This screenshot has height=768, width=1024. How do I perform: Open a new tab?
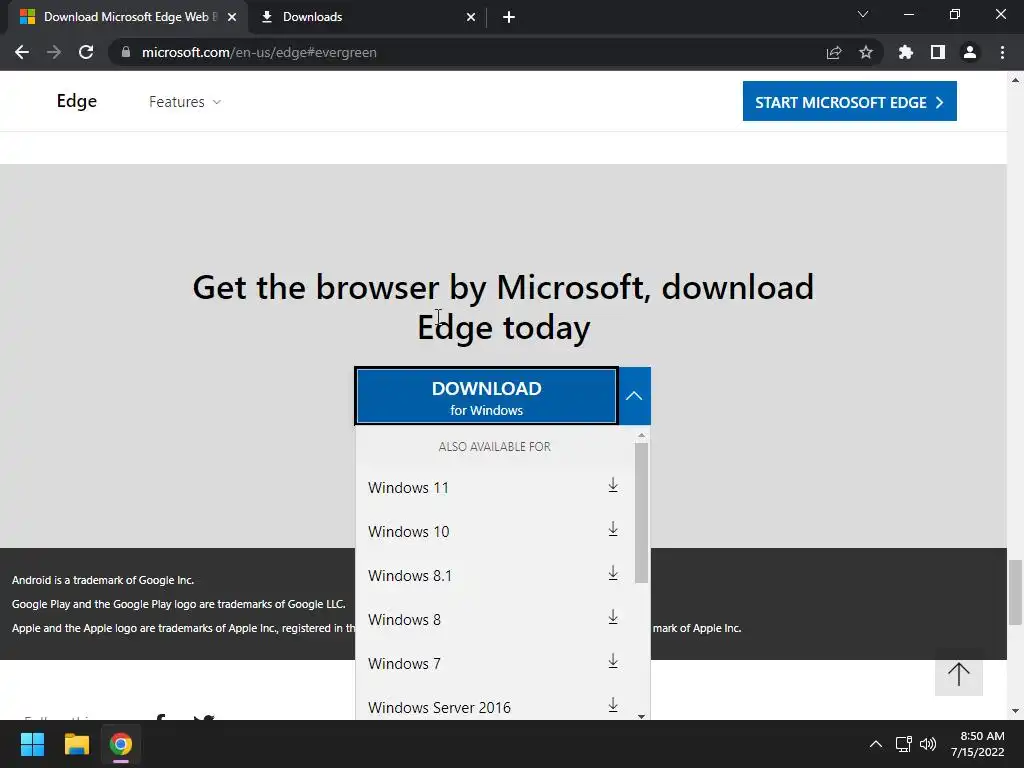pos(509,17)
